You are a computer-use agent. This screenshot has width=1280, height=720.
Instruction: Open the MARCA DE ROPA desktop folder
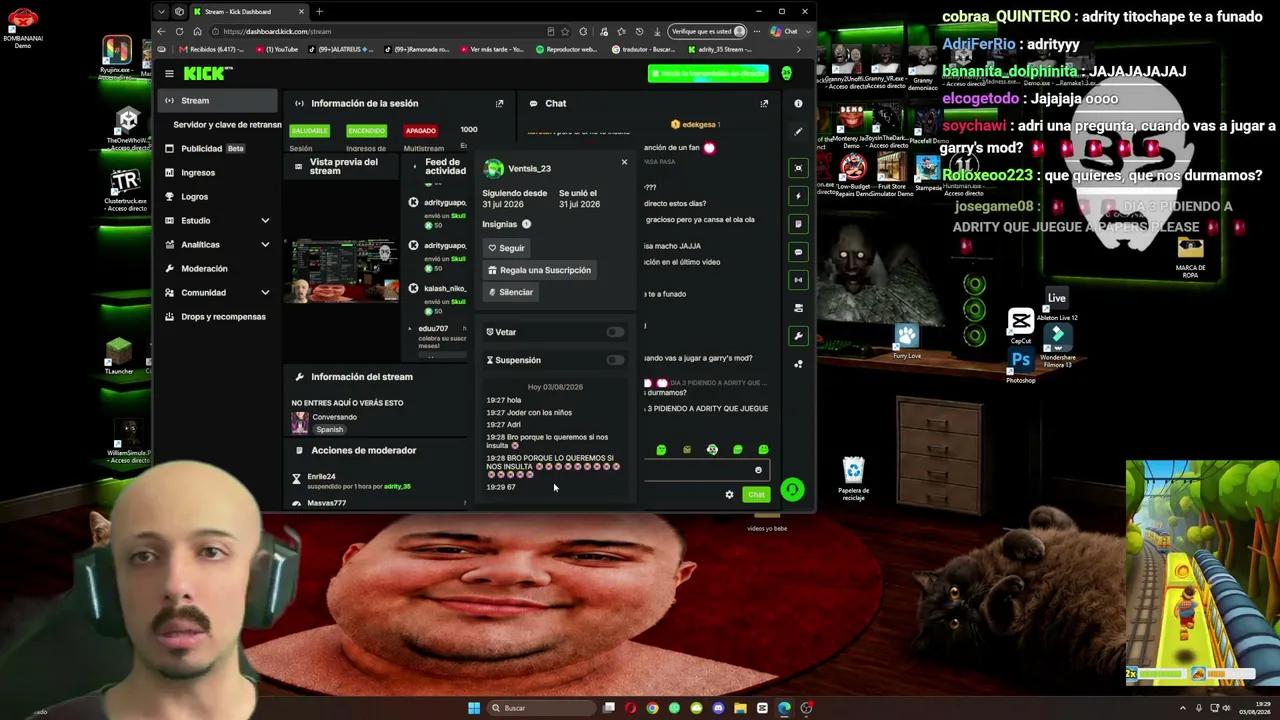pyautogui.click(x=1190, y=258)
